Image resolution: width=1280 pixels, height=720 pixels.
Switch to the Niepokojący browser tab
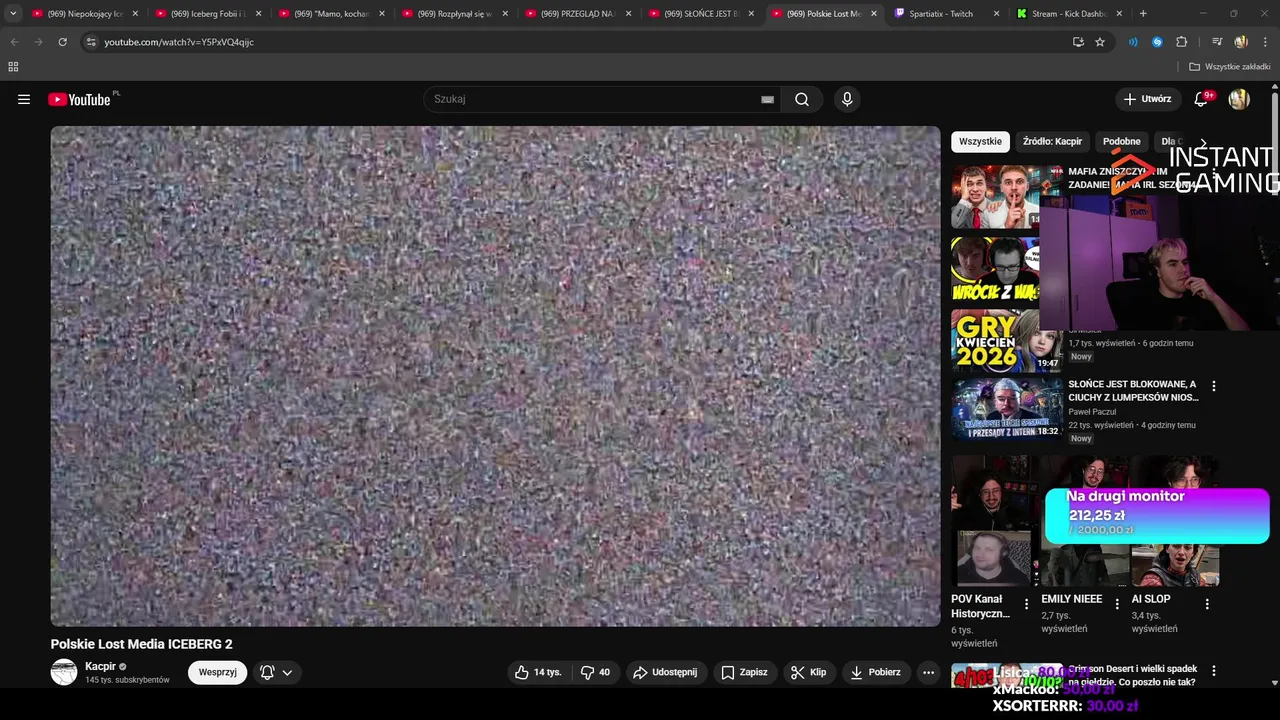point(84,14)
